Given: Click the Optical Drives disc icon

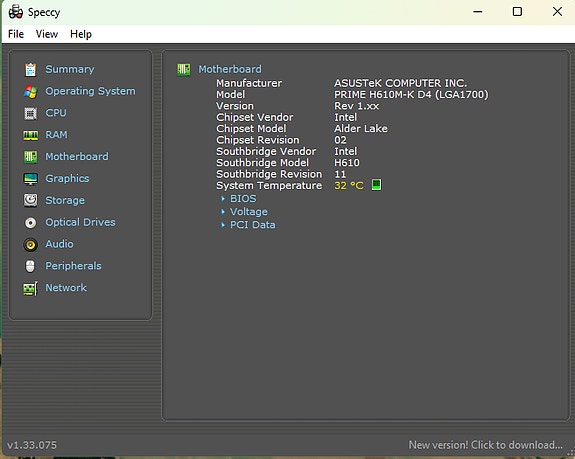Looking at the screenshot, I should (x=30, y=223).
